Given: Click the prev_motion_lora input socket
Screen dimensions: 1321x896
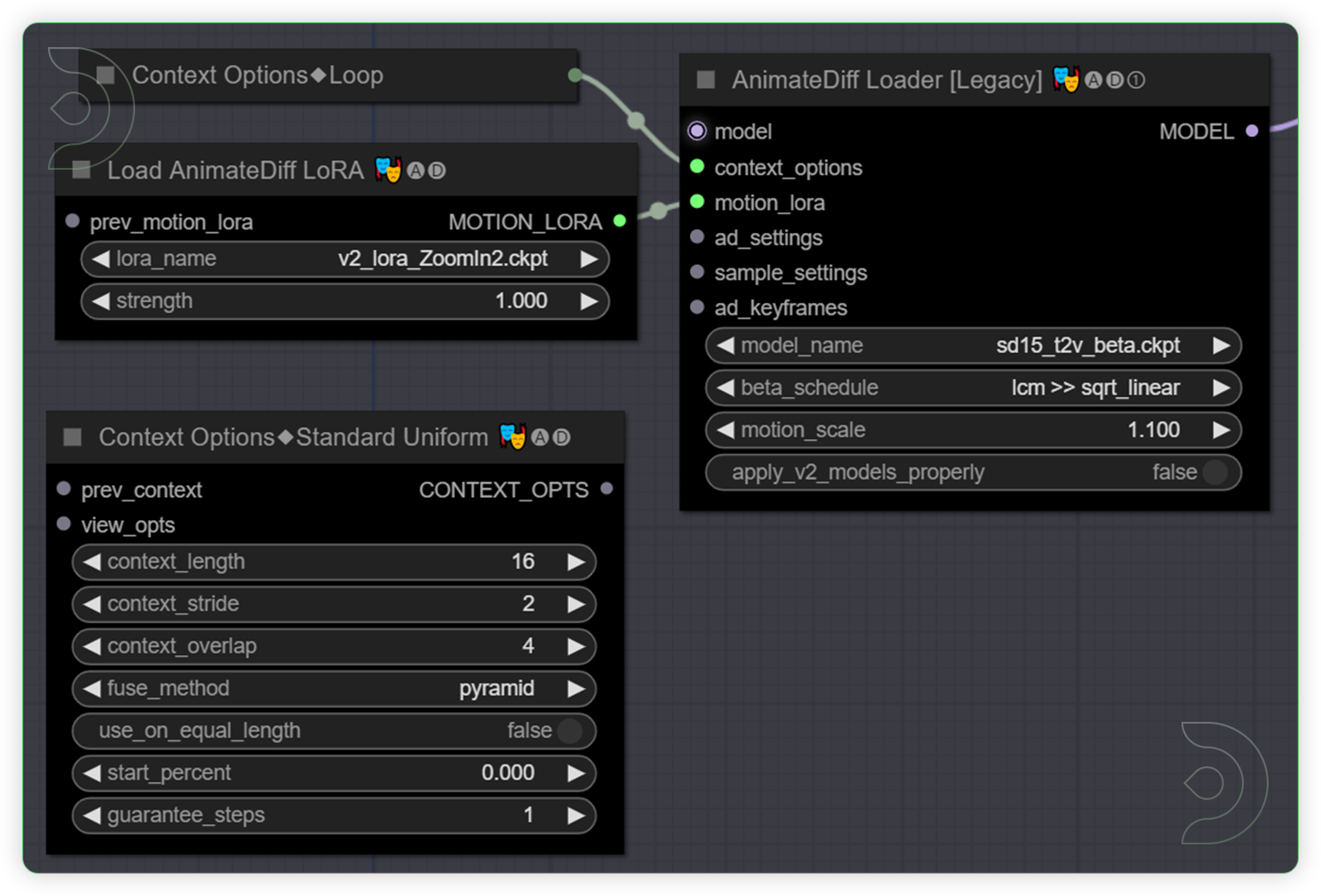Looking at the screenshot, I should [73, 220].
